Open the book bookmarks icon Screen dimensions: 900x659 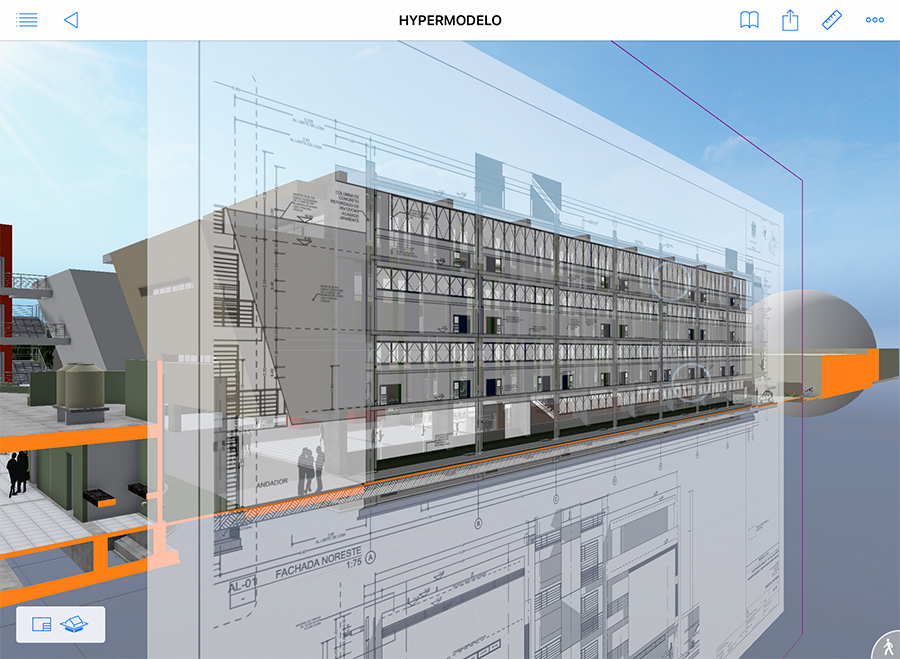coord(749,20)
